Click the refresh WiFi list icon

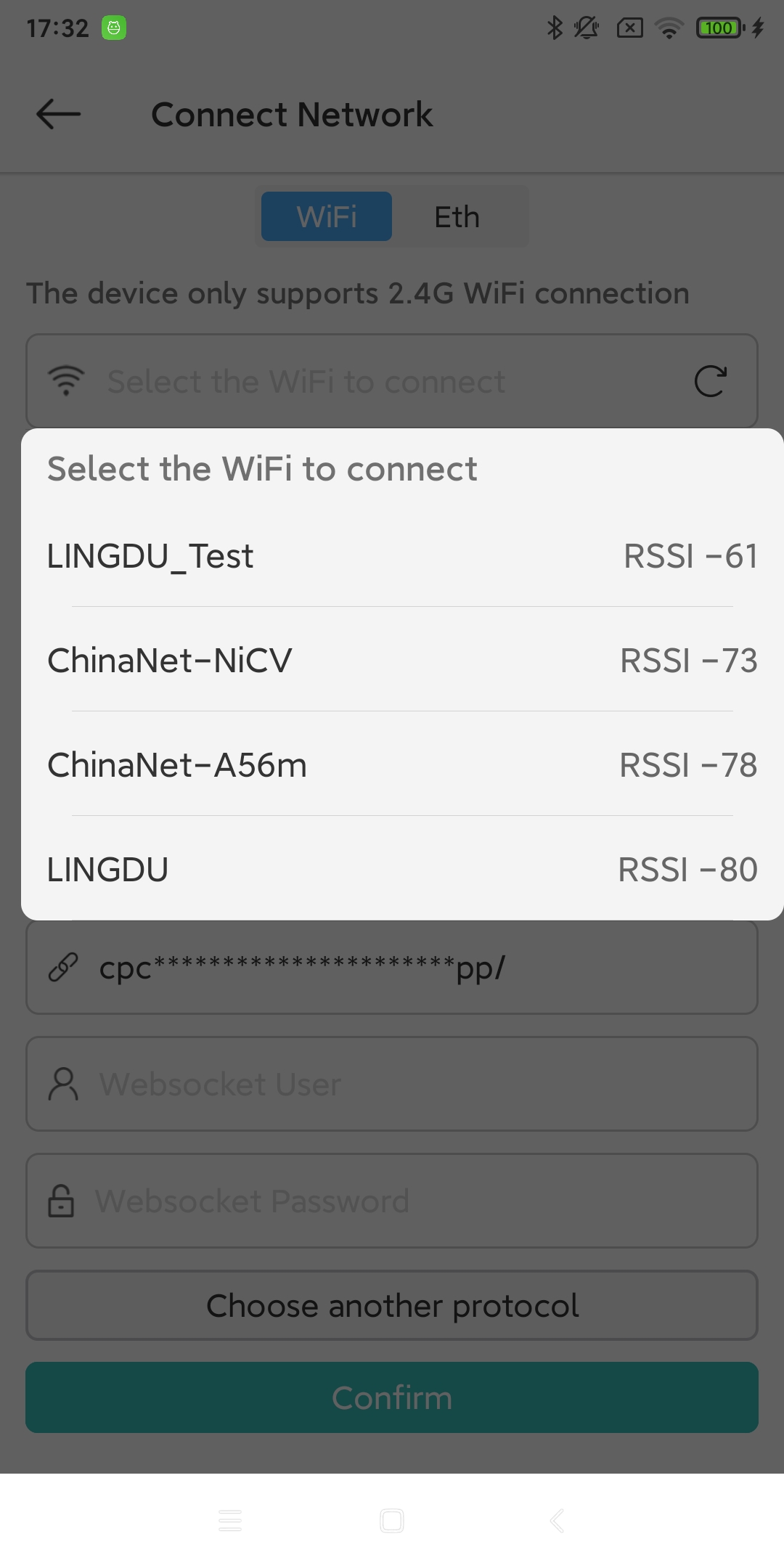coord(710,381)
